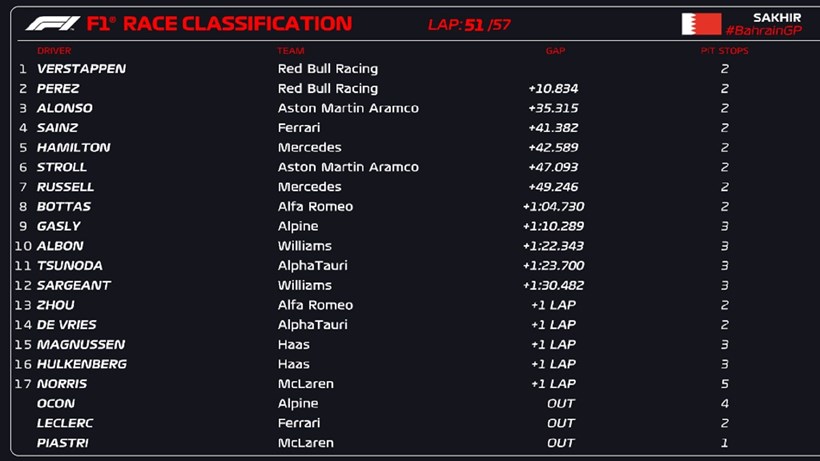
Task: Click the SAKHIR location label
Action: (777, 17)
